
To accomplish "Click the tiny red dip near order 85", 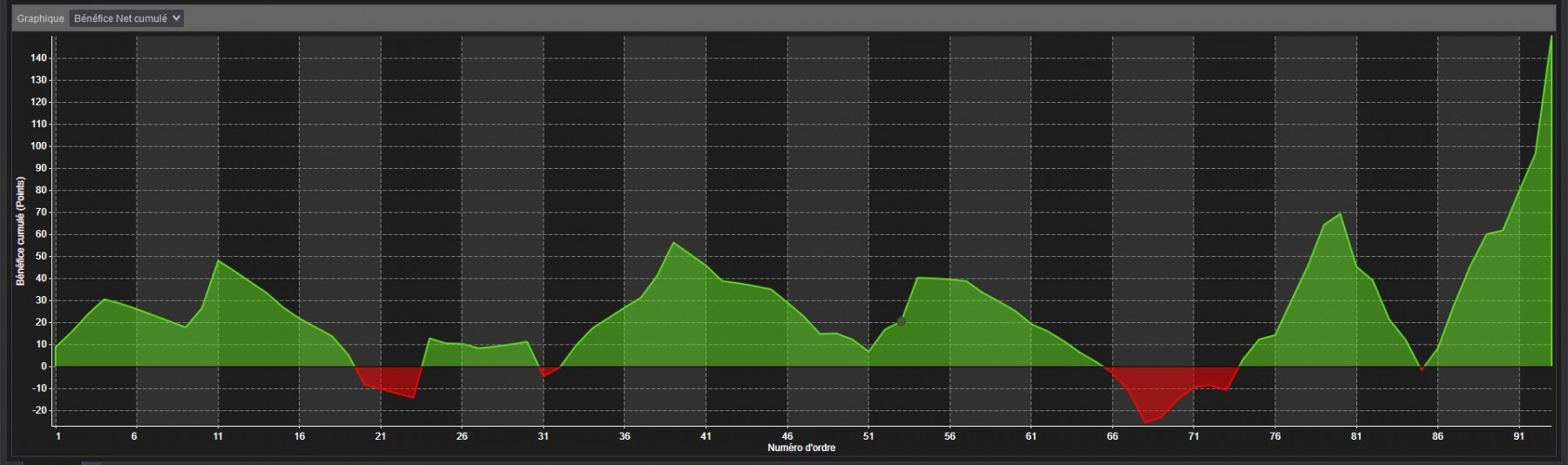I will pos(1422,369).
